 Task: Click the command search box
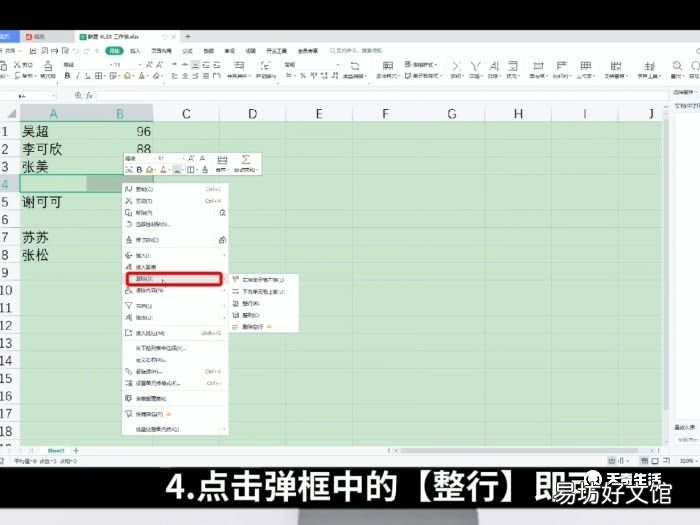tap(356, 51)
